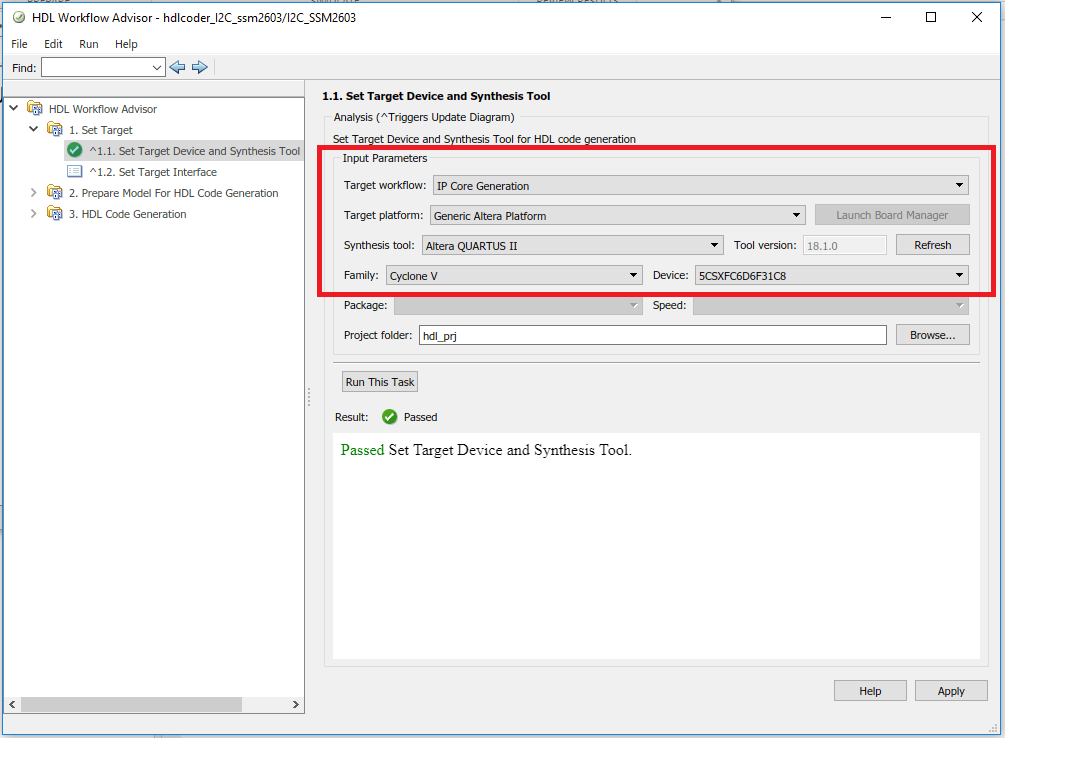Image resolution: width=1087 pixels, height=775 pixels.
Task: Click the 'Passed' text beside Result label
Action: coord(420,417)
